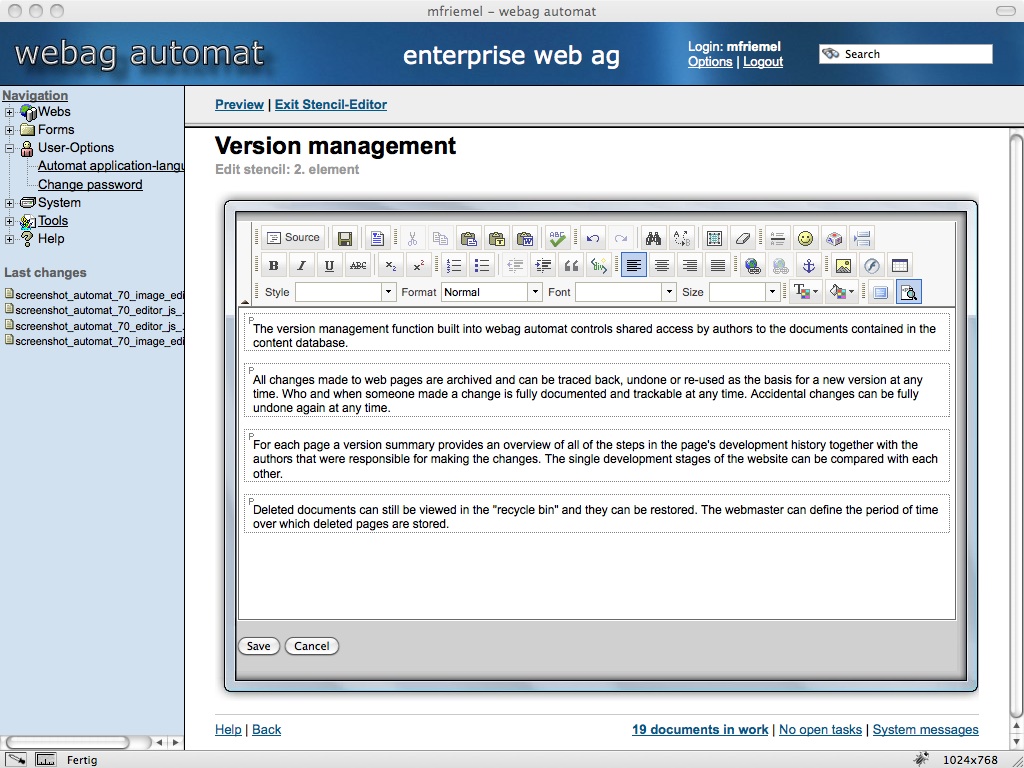The width and height of the screenshot is (1024, 768).
Task: Click Paste as plain text icon
Action: pos(497,238)
